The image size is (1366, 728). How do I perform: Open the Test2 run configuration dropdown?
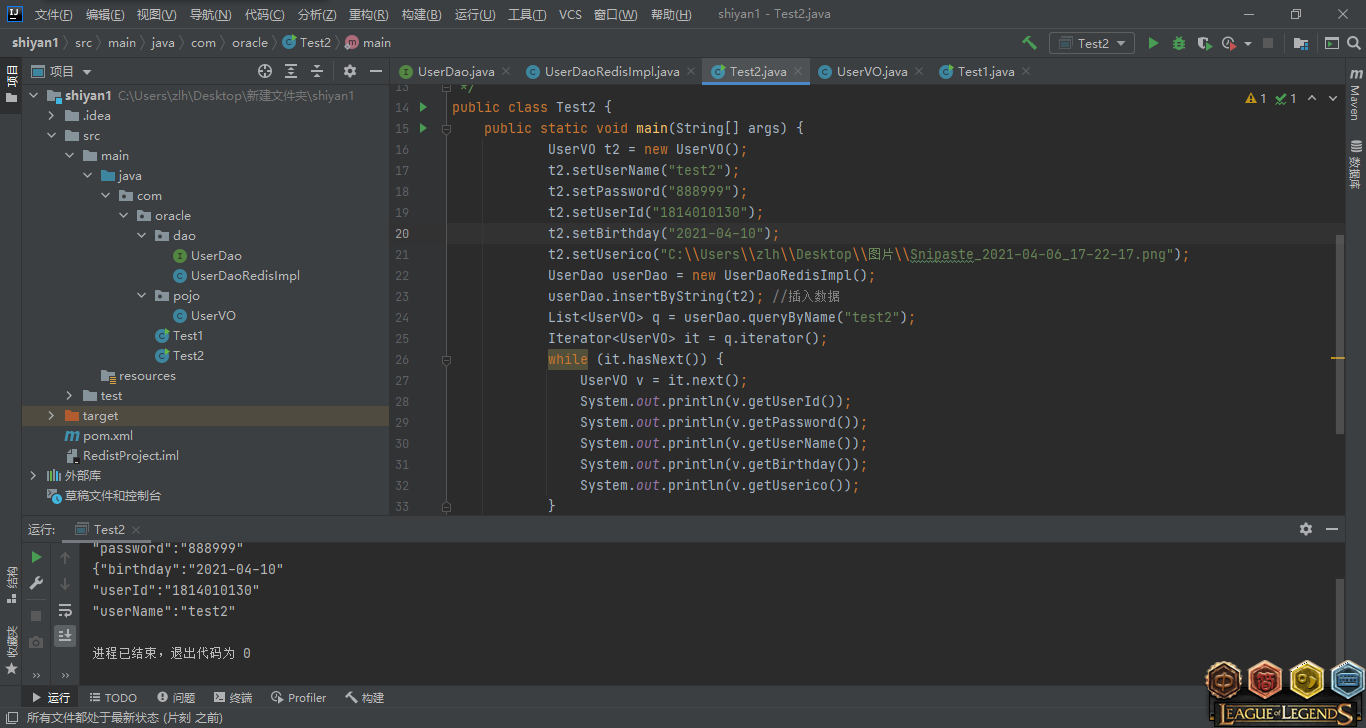[x=1091, y=43]
